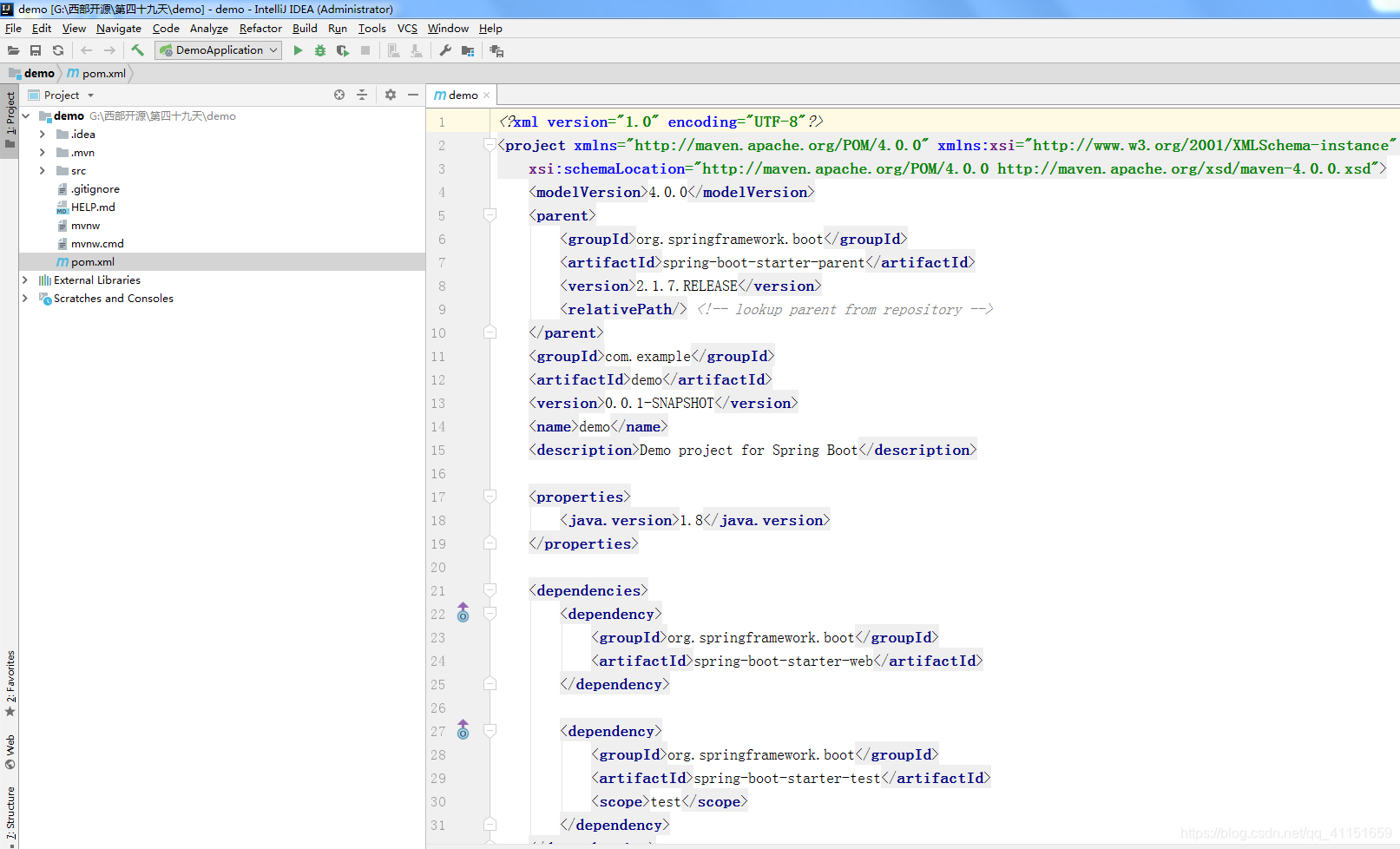Fold the parent tag at line 5
This screenshot has height=849, width=1400.
[x=490, y=214]
